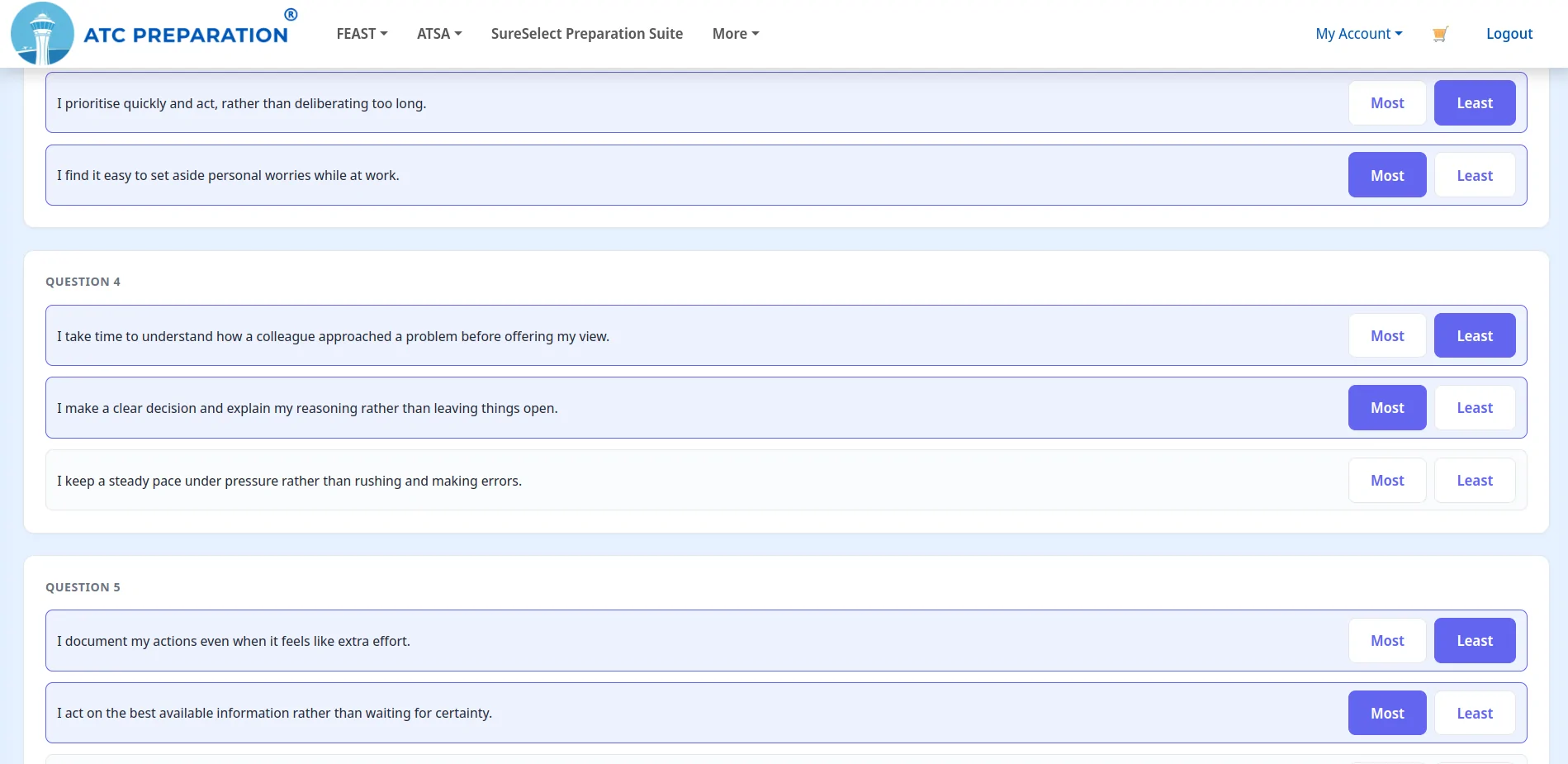Screen dimensions: 1568x764
Task: Select Least for 'set aside personal worries'
Action: 1475,175
